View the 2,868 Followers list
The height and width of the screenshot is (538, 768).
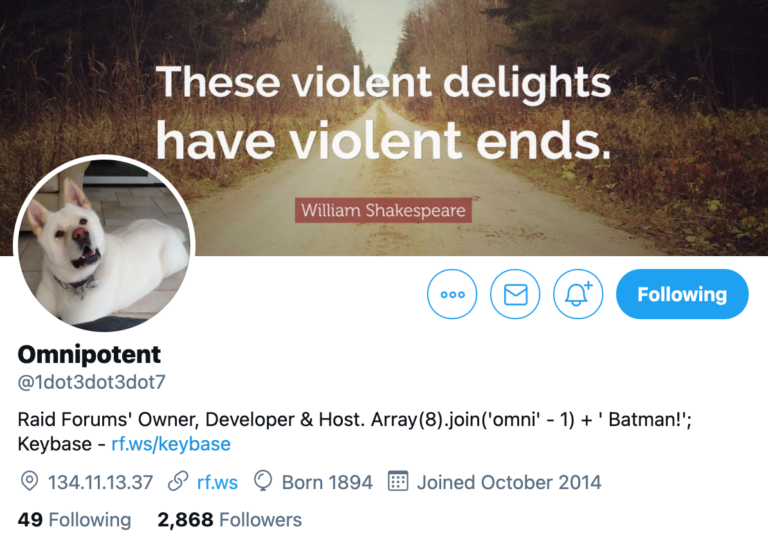pyautogui.click(x=229, y=520)
